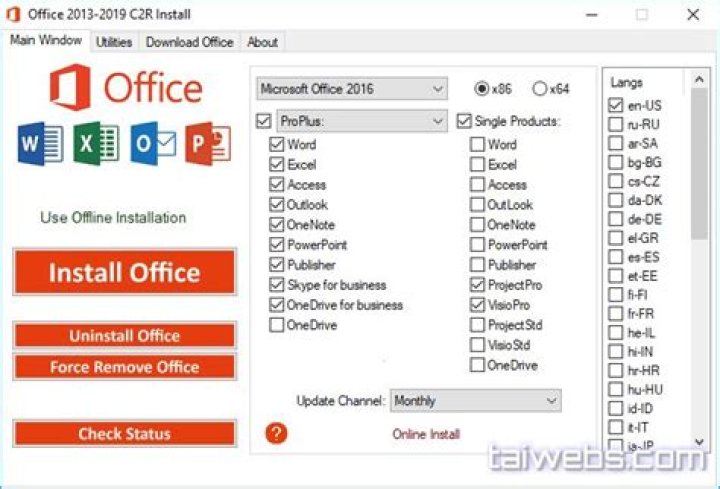Open the Update Channel Monthly dropdown
Image resolution: width=720 pixels, height=489 pixels.
(476, 401)
